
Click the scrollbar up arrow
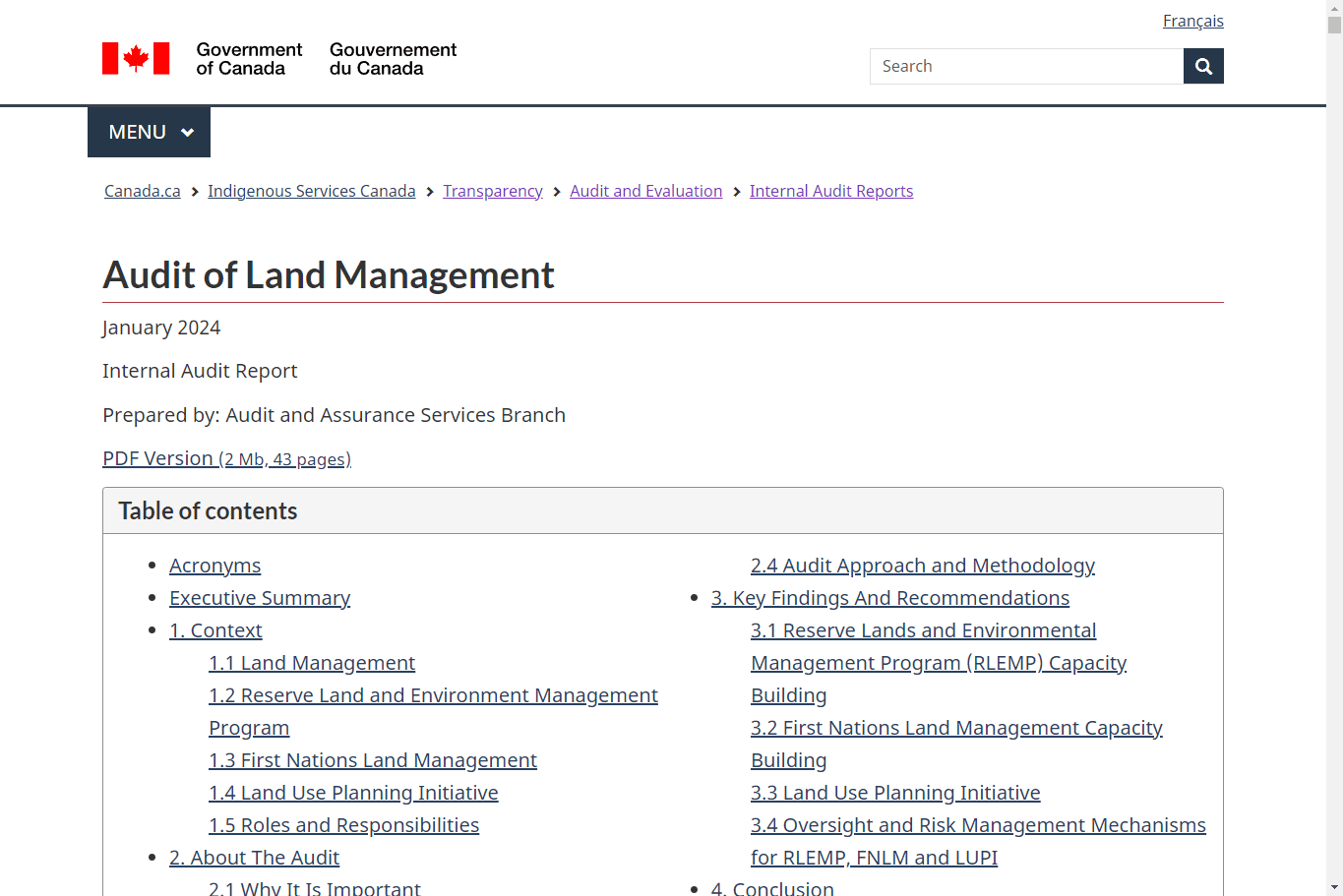click(1334, 8)
